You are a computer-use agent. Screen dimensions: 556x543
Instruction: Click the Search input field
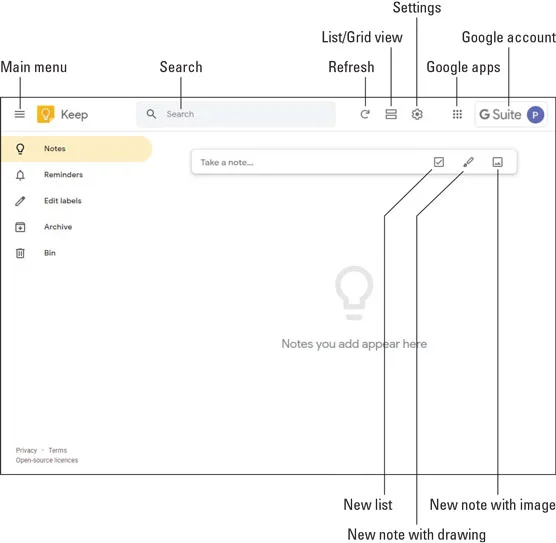pos(236,114)
